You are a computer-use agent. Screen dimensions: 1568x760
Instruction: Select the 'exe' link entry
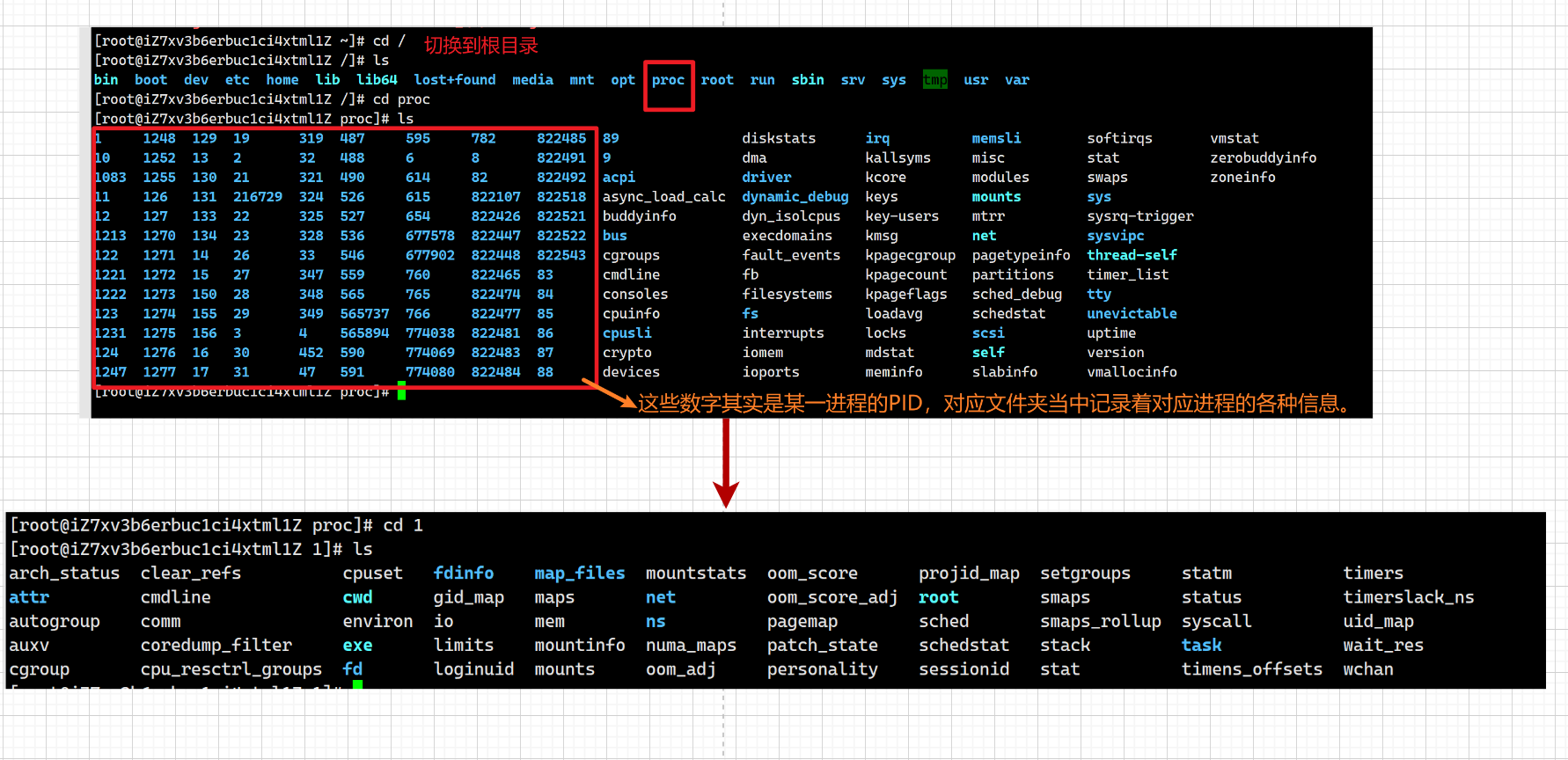357,646
